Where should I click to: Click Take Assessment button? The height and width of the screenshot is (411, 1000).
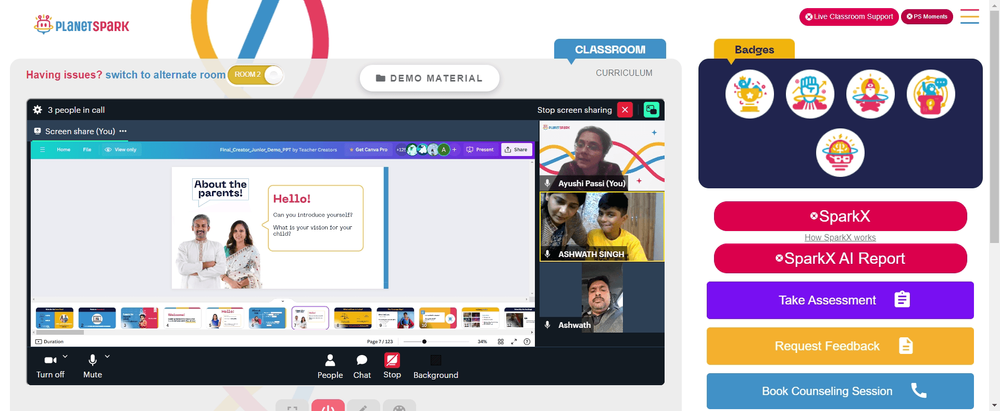click(x=840, y=300)
